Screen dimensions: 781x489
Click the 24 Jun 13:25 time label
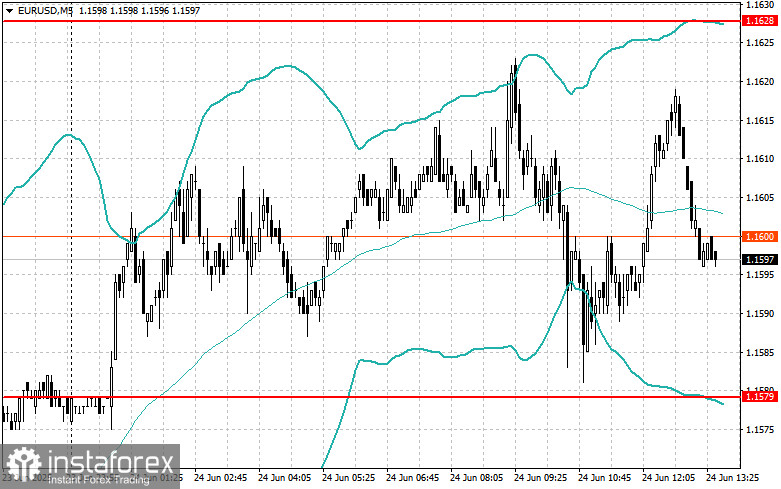click(x=732, y=478)
